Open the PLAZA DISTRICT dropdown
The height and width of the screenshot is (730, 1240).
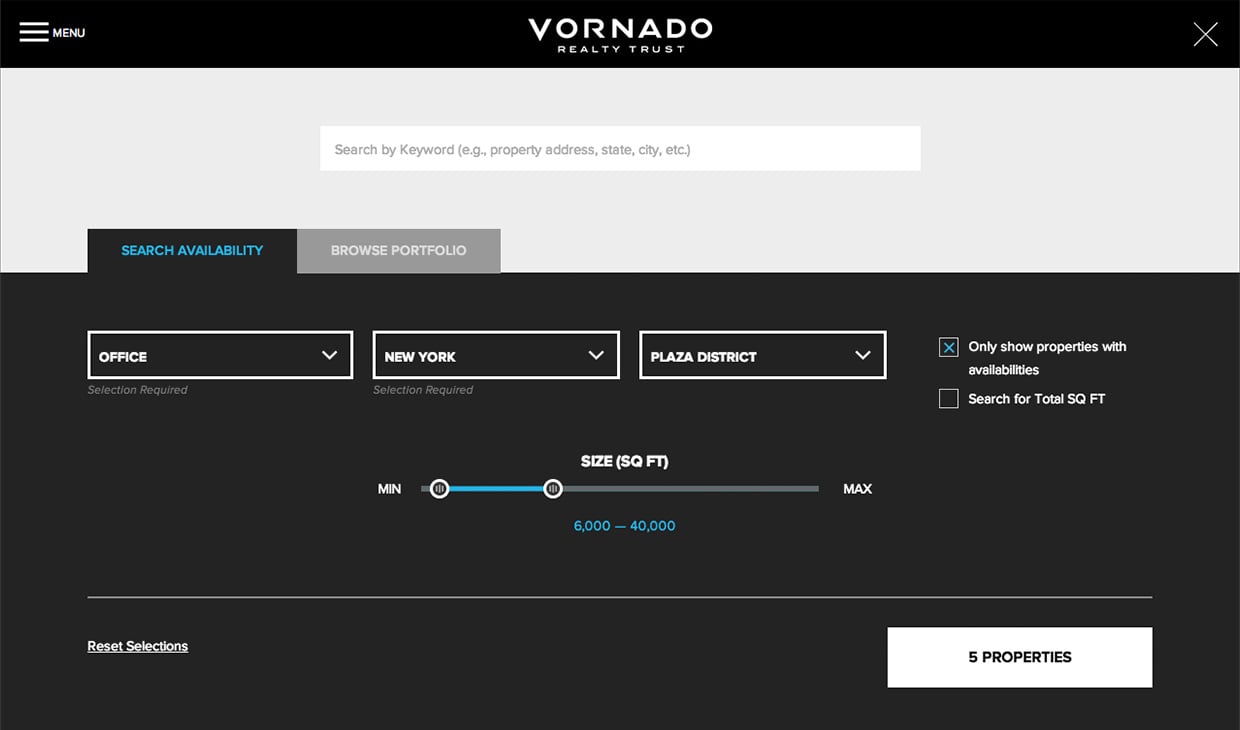point(763,356)
